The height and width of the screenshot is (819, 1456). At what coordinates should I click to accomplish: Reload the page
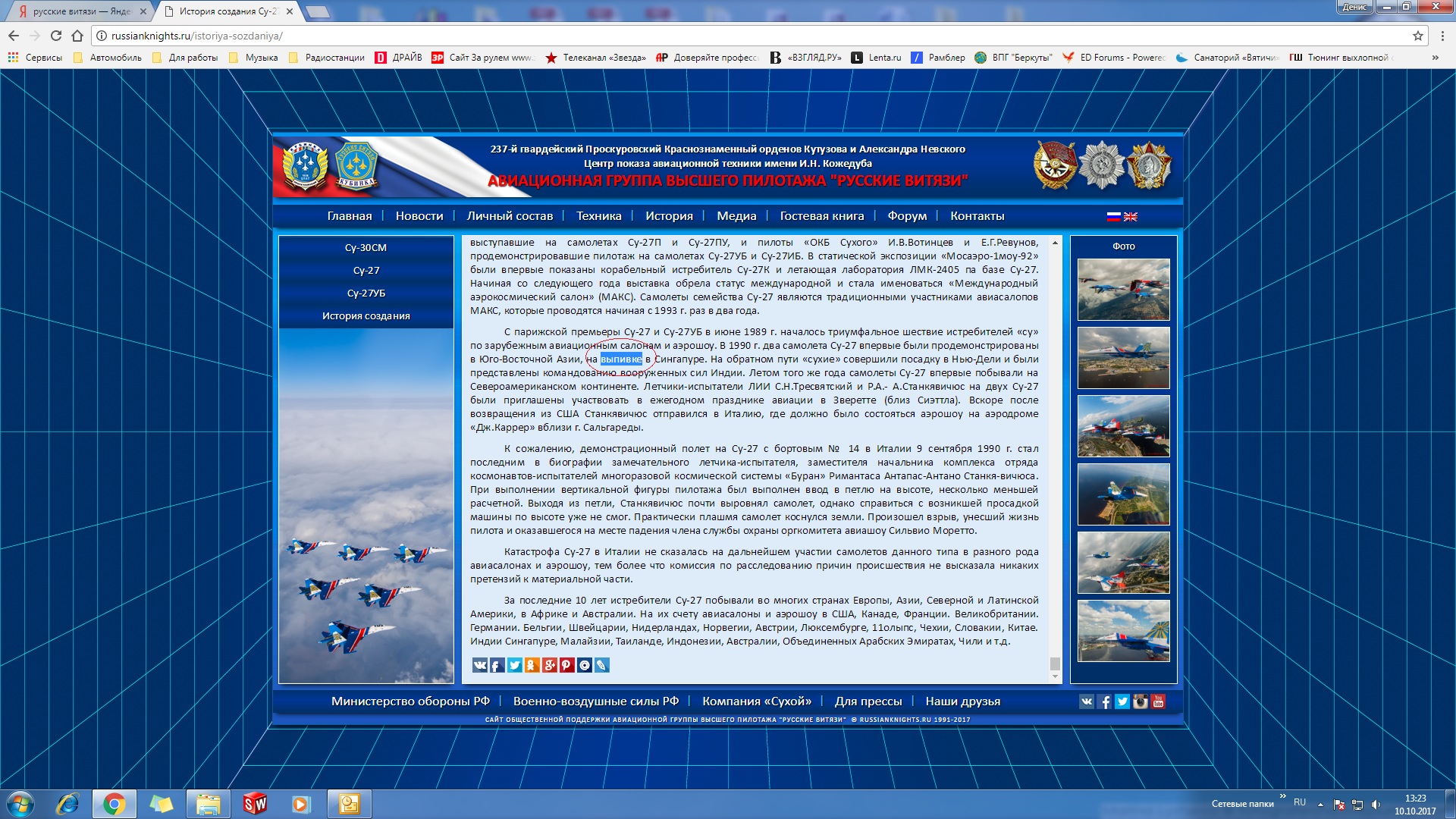click(x=56, y=36)
